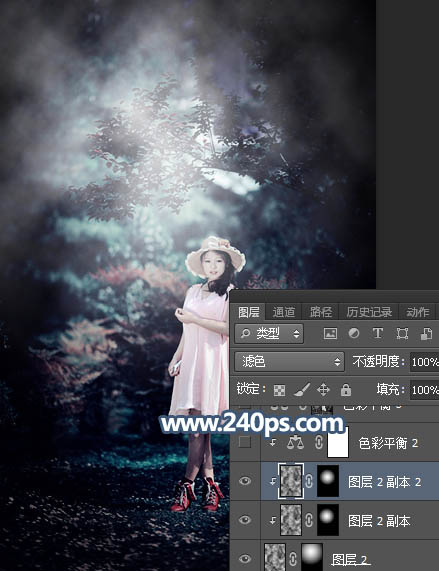439x571 pixels.
Task: Click the clipping arrow on 图层 2 副本 (not 副本 2)
Action: (273, 520)
